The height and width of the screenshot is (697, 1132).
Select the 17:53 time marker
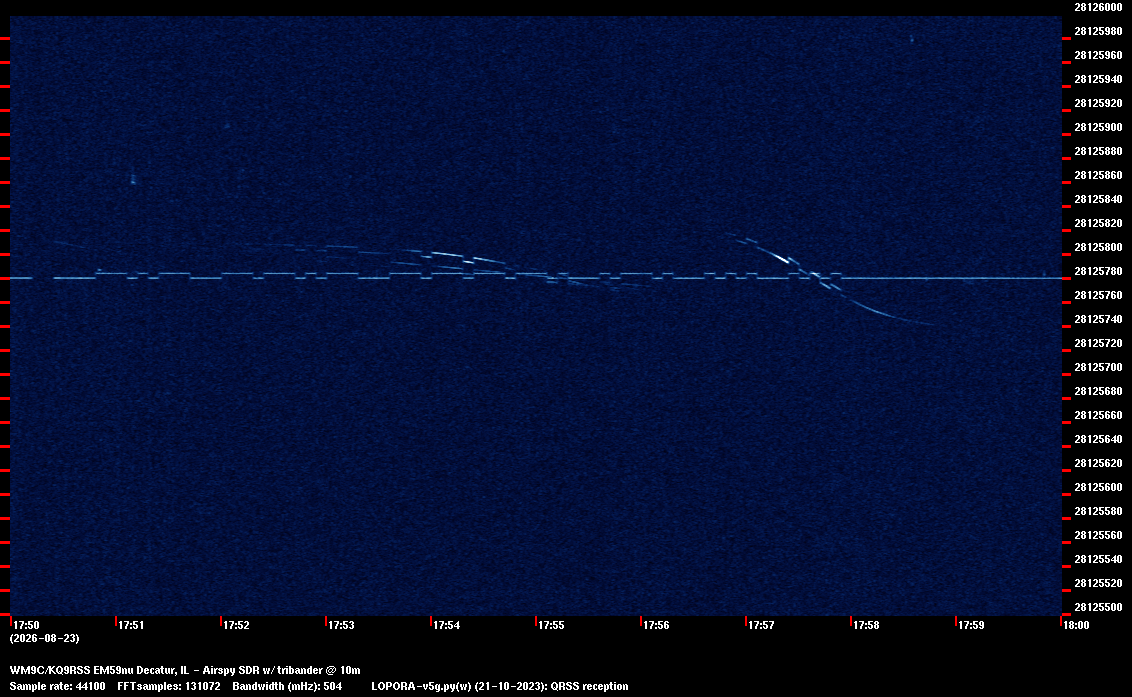tap(341, 625)
